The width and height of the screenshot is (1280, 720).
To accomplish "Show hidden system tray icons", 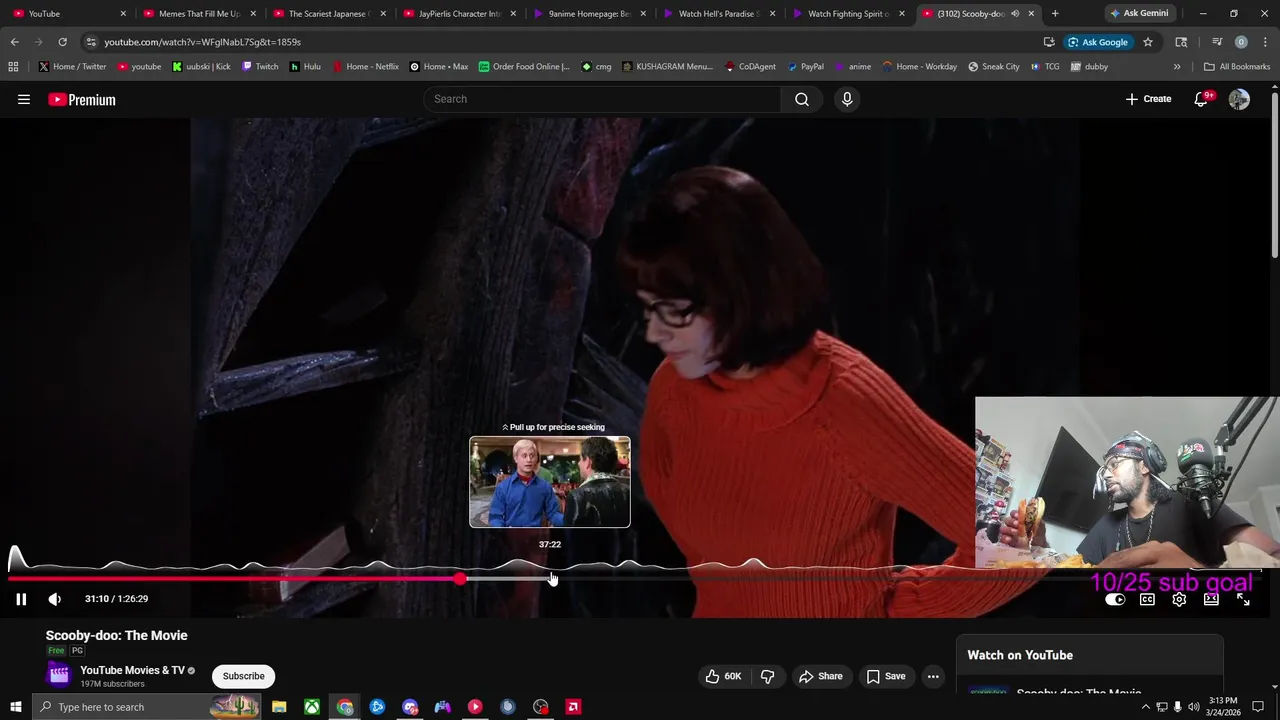I will click(x=1146, y=707).
